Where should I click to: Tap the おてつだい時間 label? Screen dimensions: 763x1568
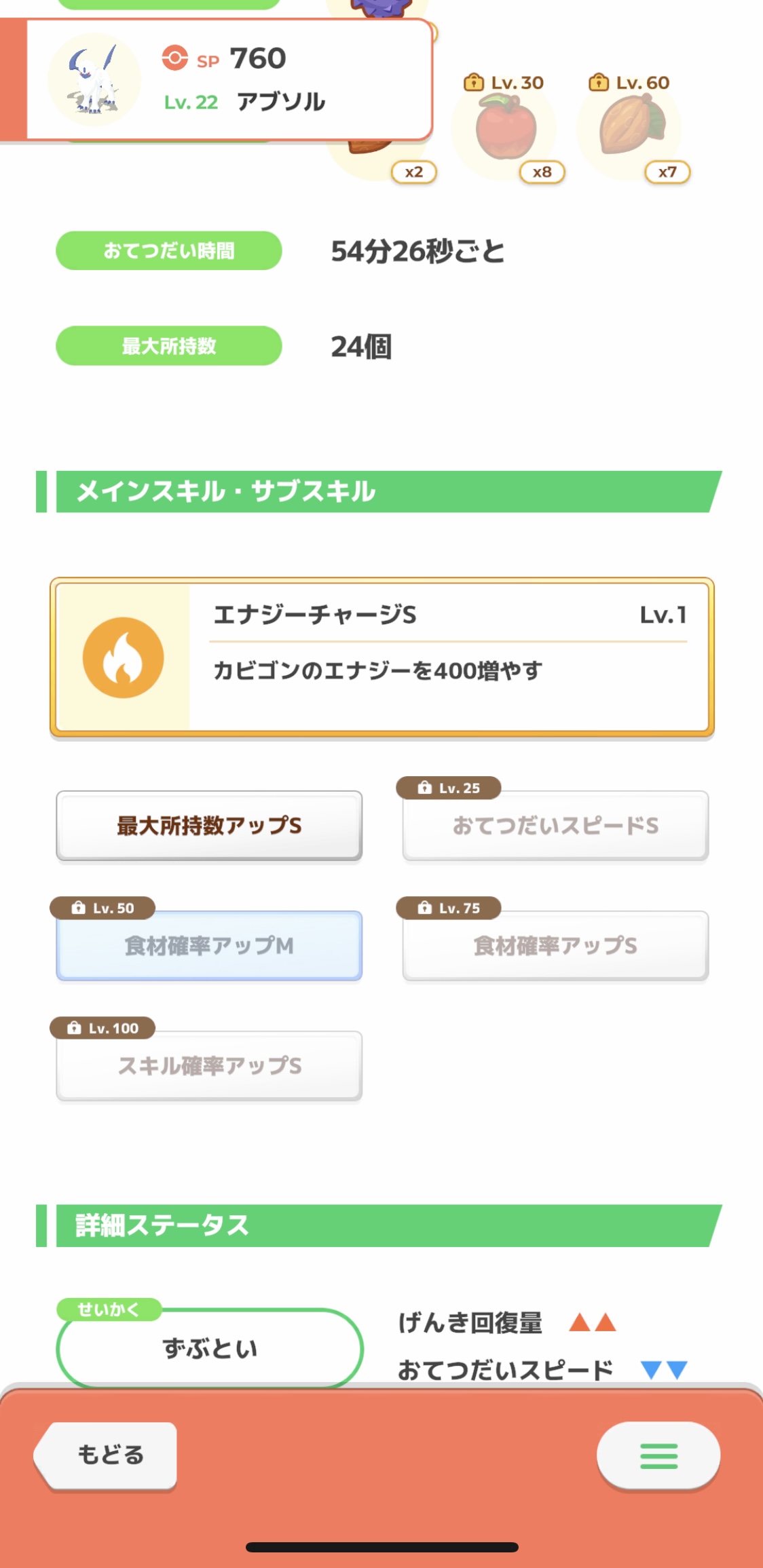pyautogui.click(x=168, y=251)
